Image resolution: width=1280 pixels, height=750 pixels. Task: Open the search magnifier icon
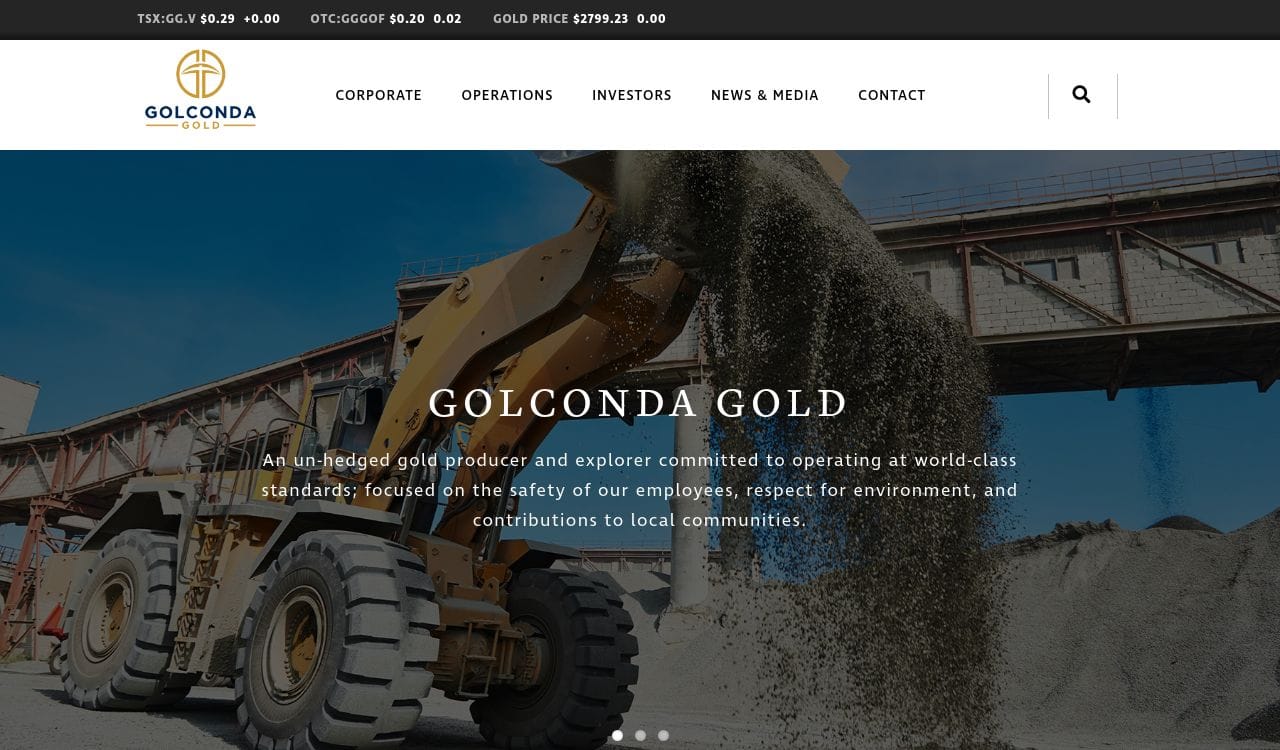click(1081, 95)
